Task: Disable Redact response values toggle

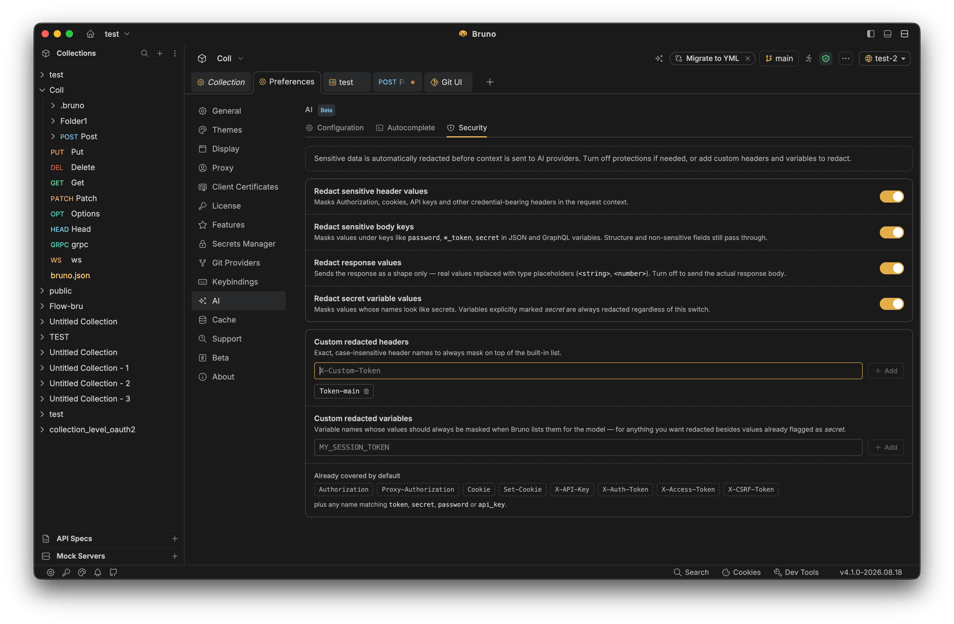Action: [x=891, y=268]
